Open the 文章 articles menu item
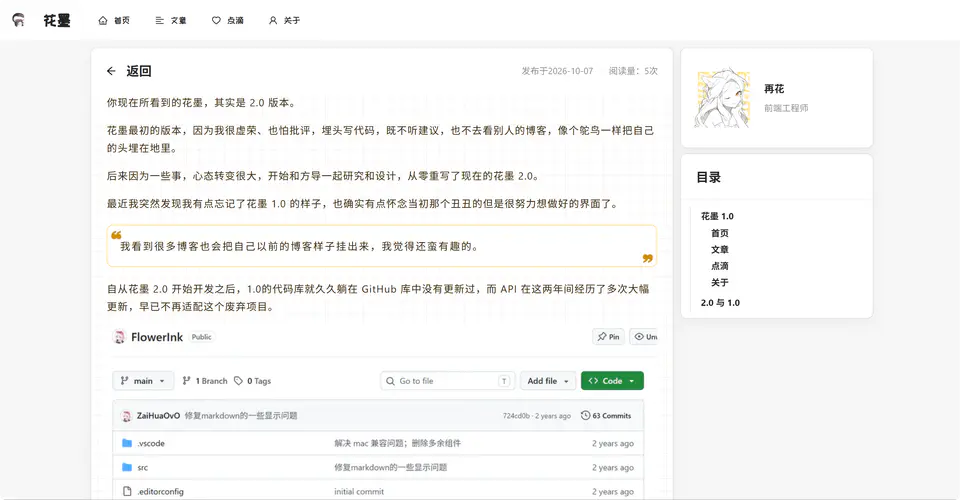 (171, 20)
